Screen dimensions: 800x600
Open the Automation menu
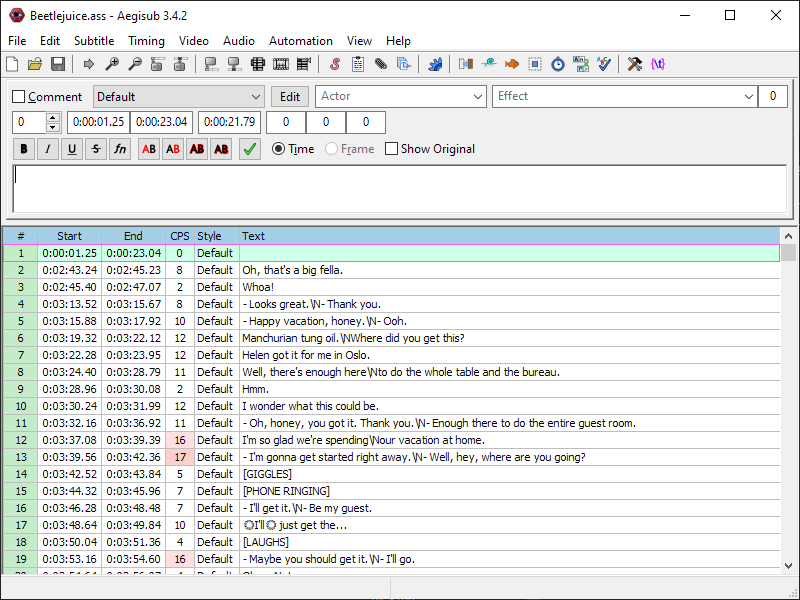(x=300, y=41)
